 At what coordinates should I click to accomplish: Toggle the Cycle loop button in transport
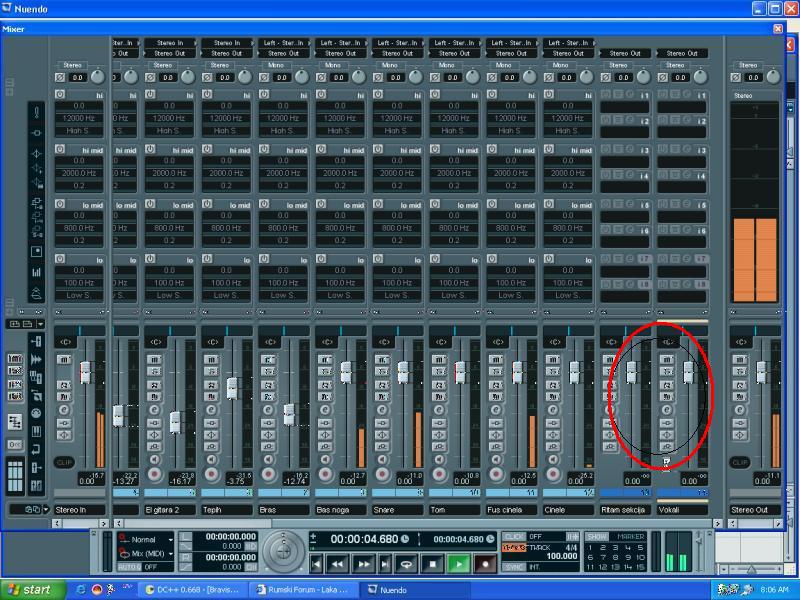pos(407,564)
